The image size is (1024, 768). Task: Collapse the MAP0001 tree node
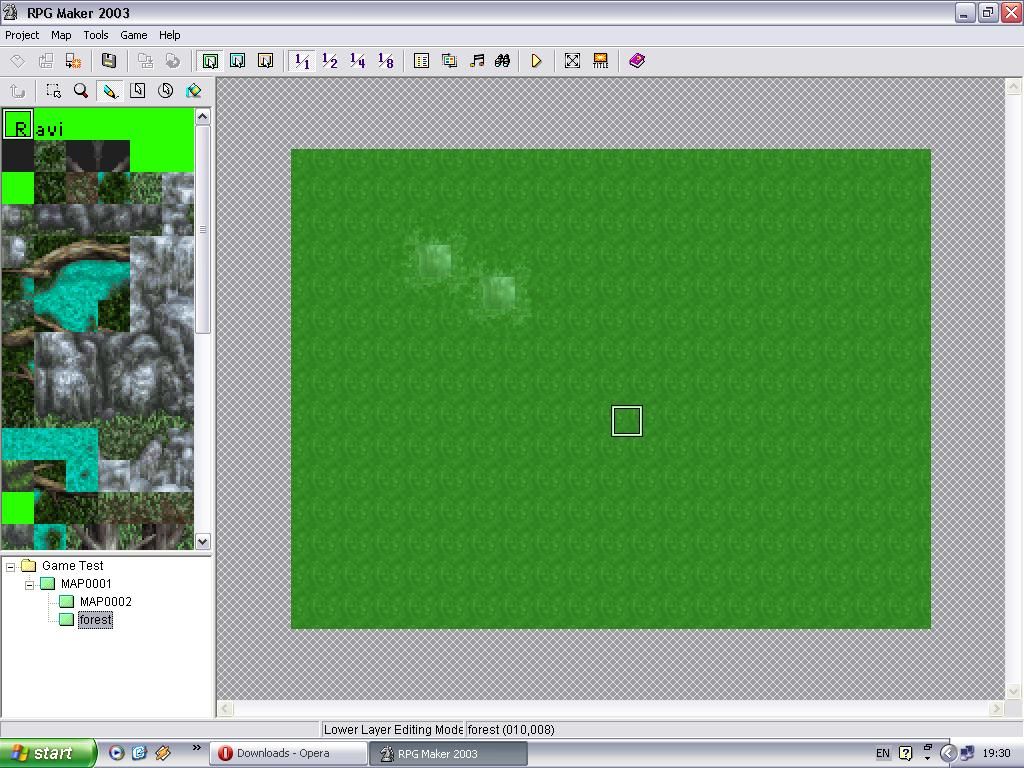30,584
